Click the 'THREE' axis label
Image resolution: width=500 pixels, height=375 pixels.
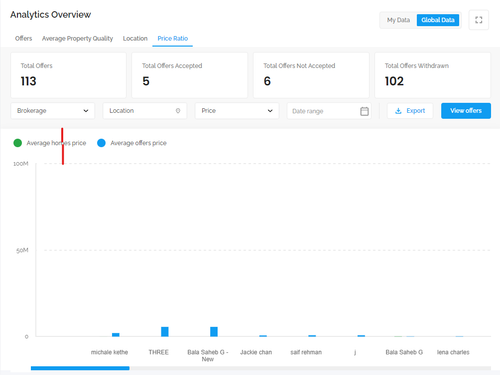[159, 352]
